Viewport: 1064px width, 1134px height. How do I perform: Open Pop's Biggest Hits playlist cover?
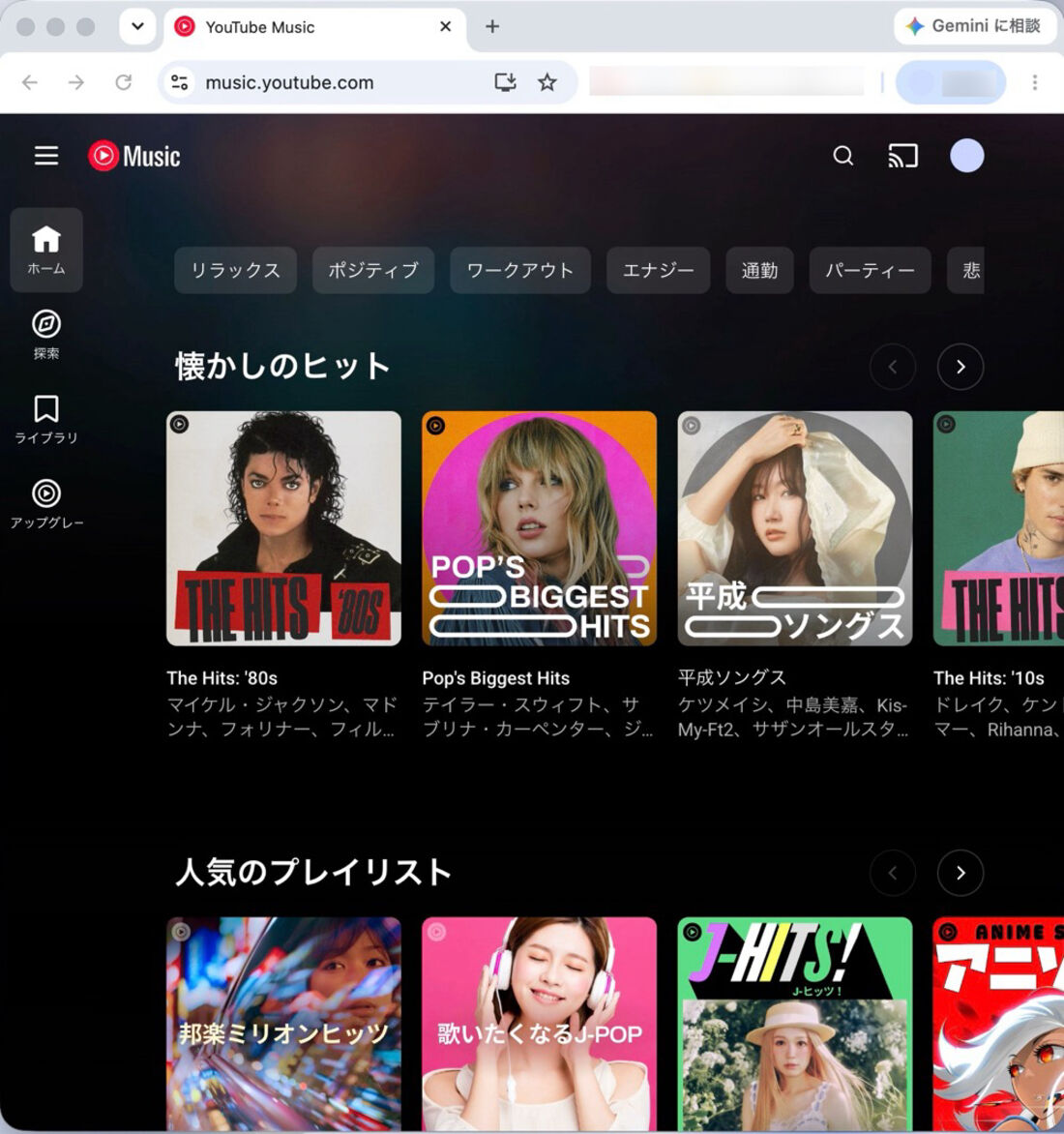[x=539, y=528]
